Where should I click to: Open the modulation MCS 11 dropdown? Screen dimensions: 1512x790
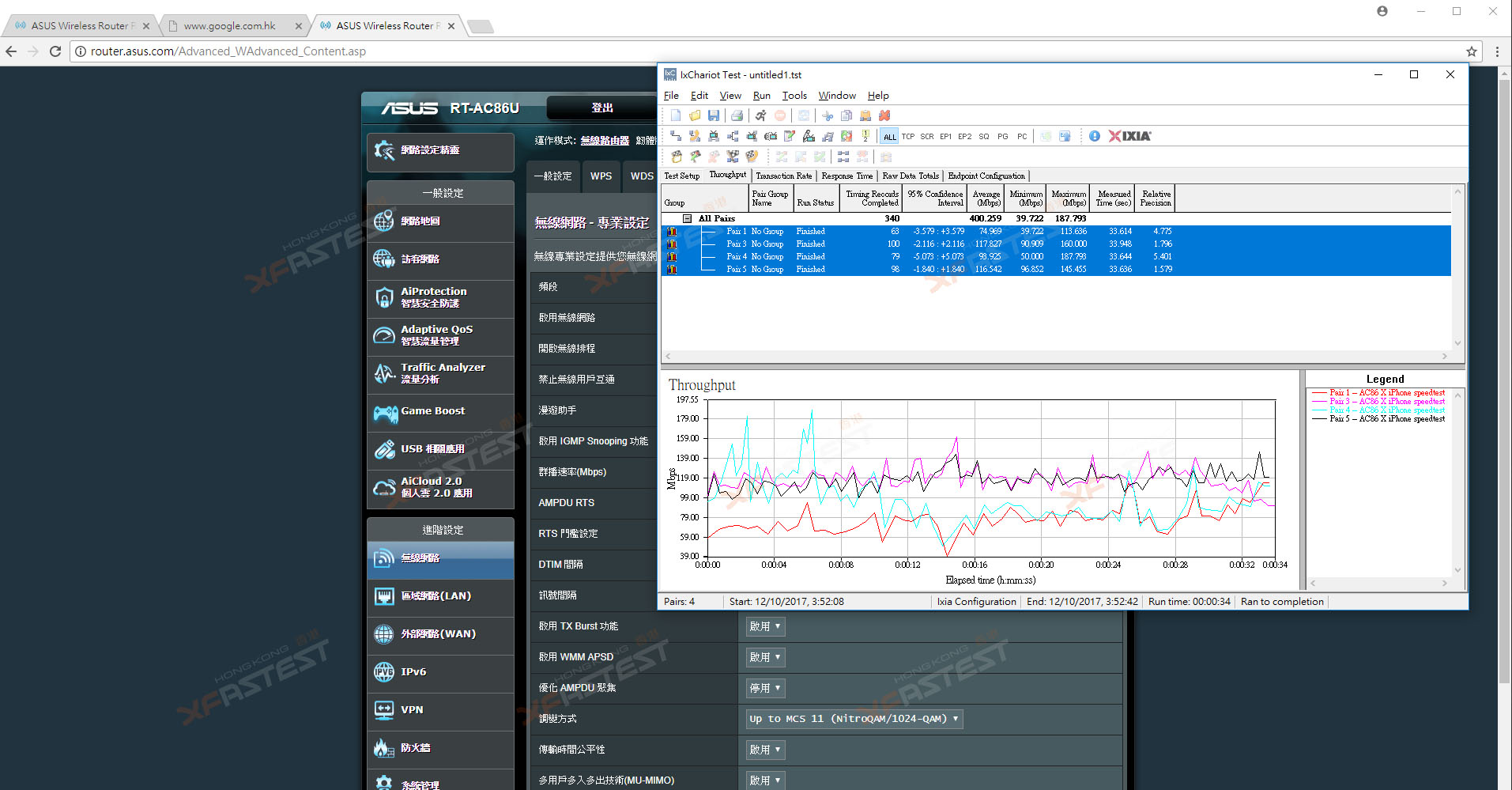[854, 719]
